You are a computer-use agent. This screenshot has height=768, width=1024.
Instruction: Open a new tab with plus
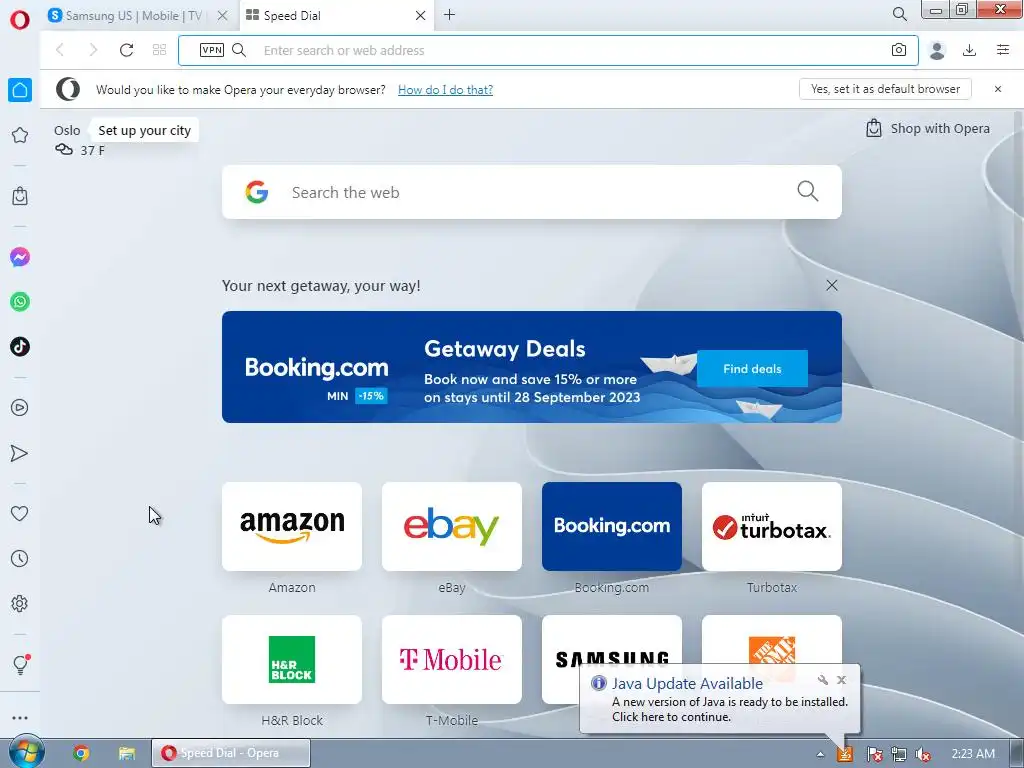point(449,15)
